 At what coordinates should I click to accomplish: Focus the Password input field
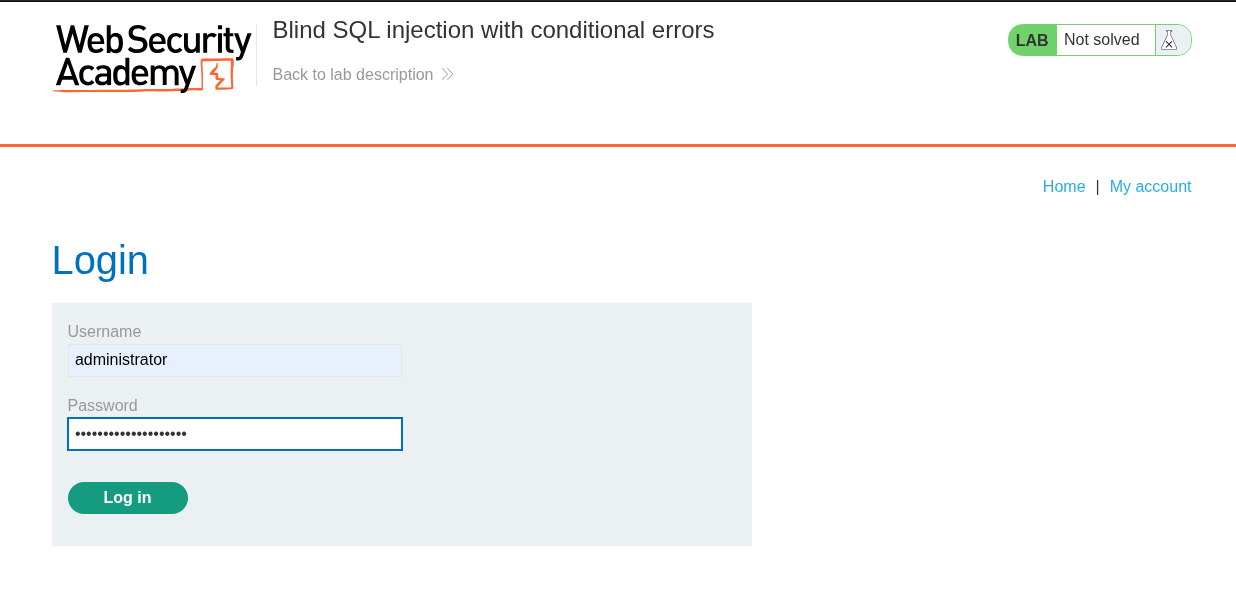tap(235, 434)
